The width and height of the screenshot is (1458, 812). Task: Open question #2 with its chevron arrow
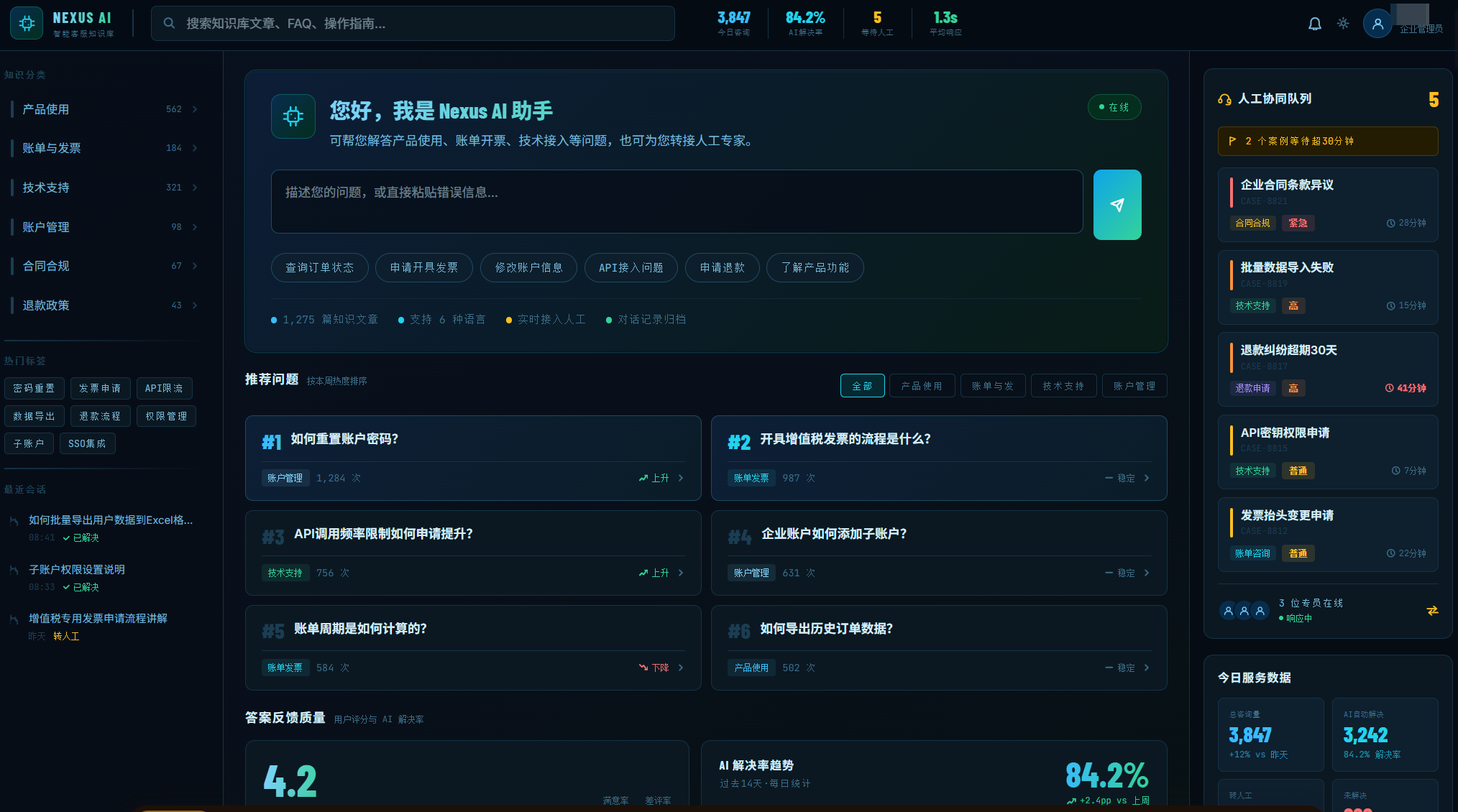coord(1147,479)
